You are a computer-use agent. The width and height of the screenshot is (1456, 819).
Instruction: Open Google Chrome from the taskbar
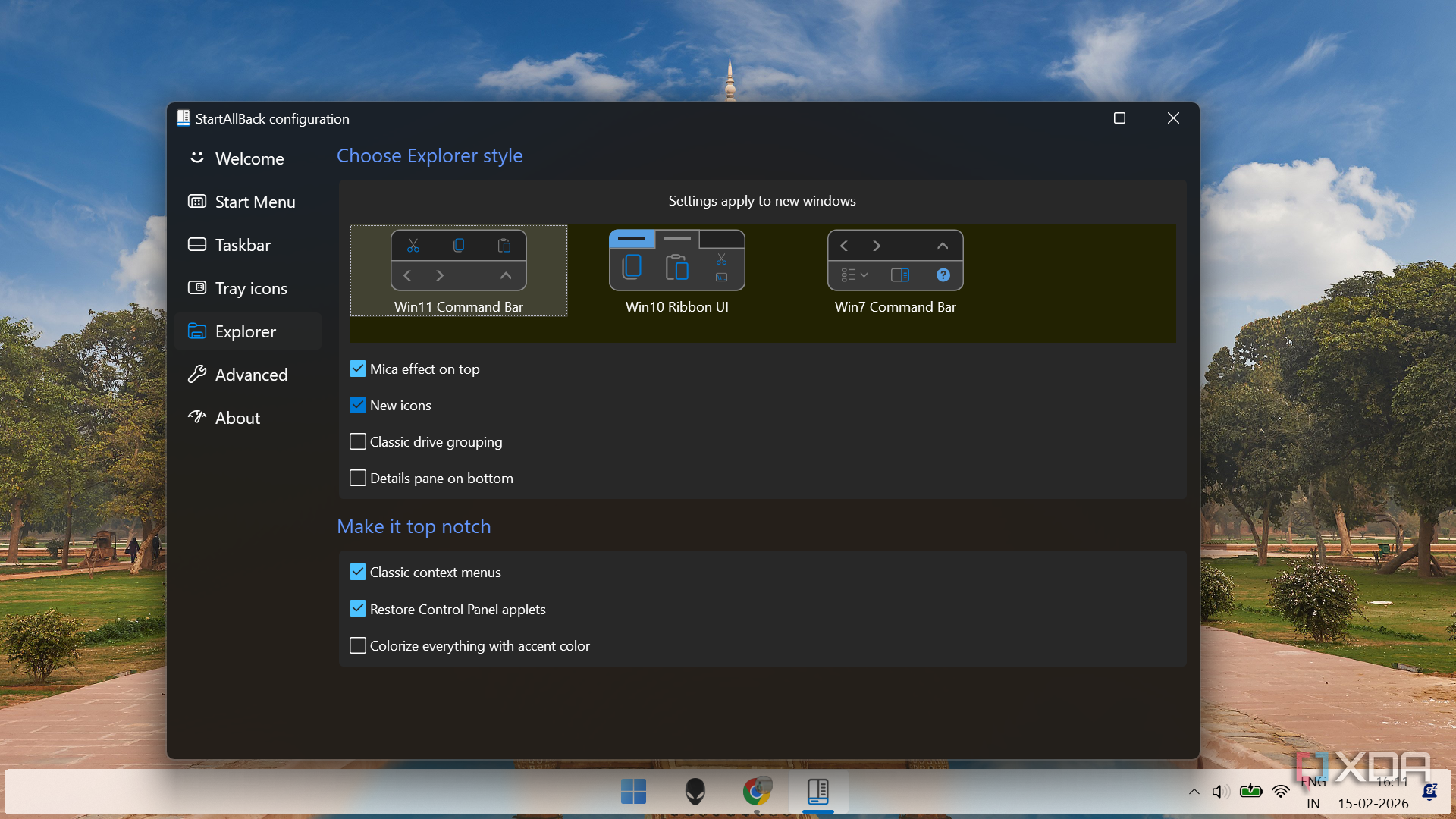tap(757, 792)
